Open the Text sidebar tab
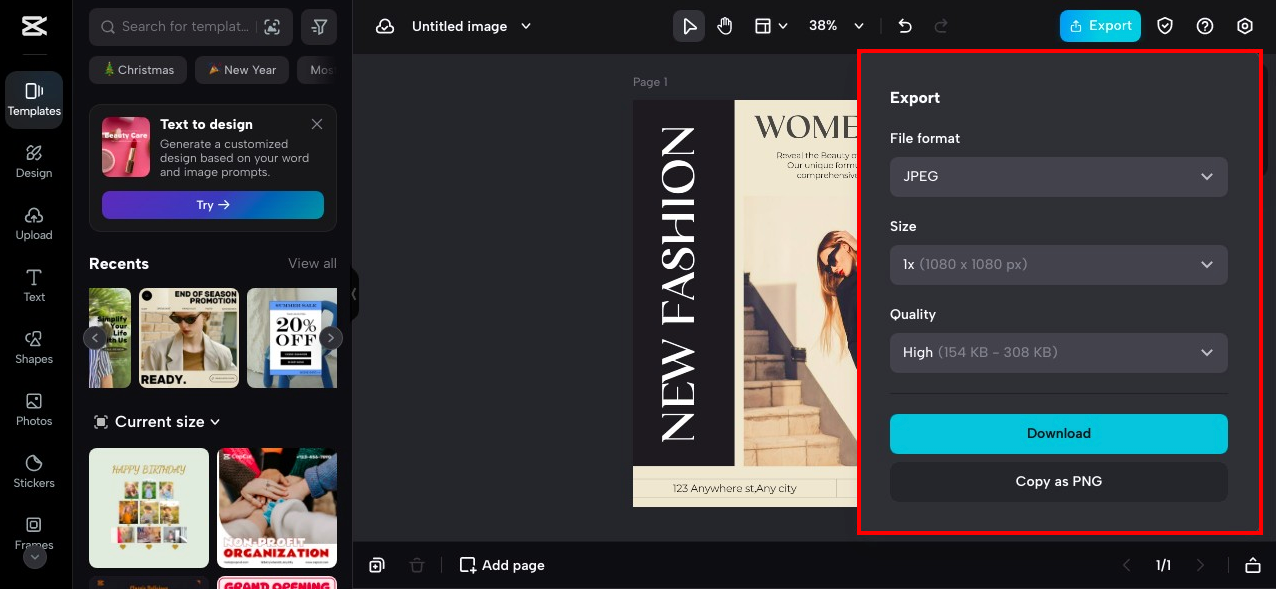Viewport: 1276px width, 589px height. (34, 286)
